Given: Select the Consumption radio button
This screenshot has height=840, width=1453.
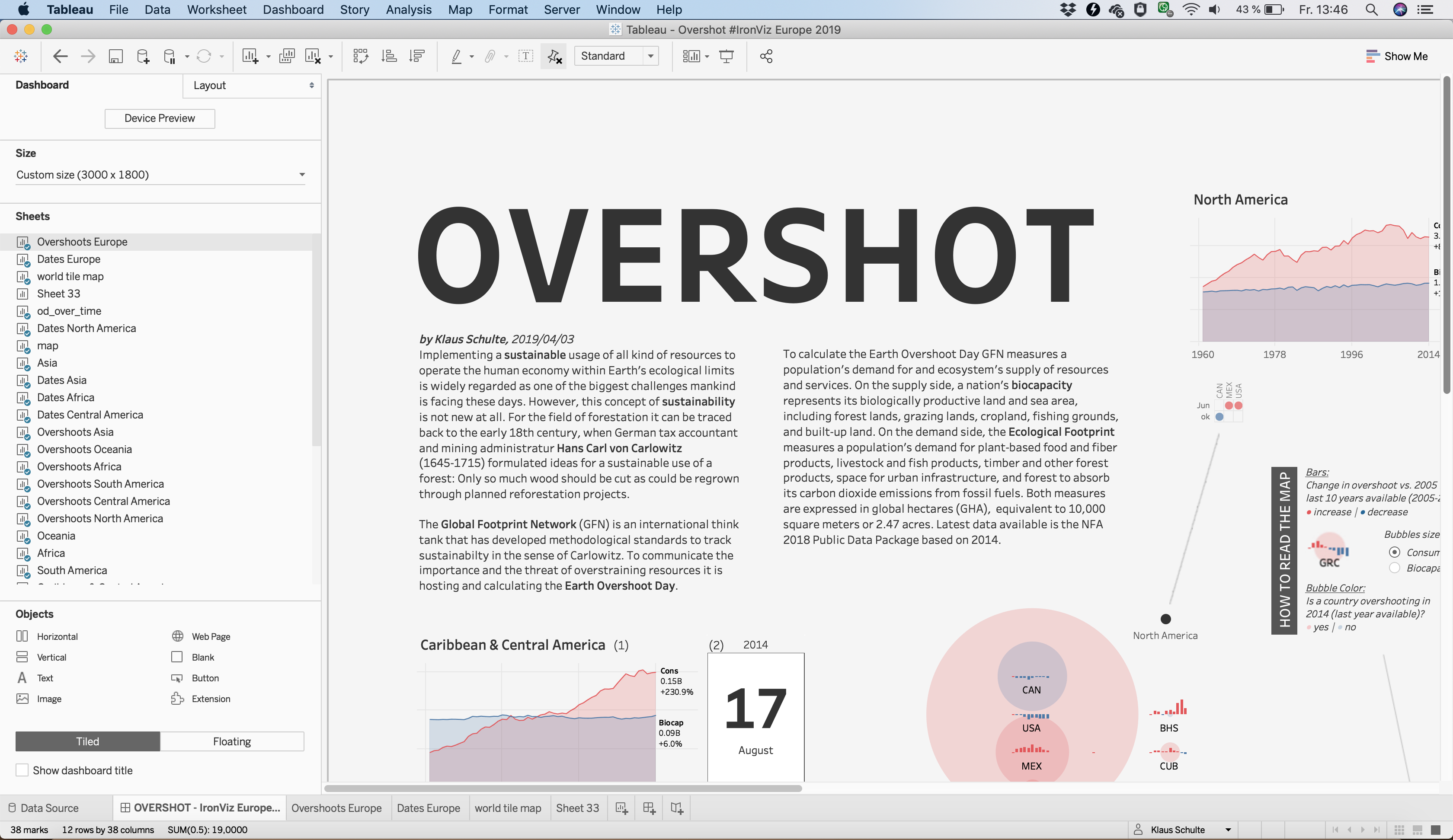Looking at the screenshot, I should click(1394, 552).
